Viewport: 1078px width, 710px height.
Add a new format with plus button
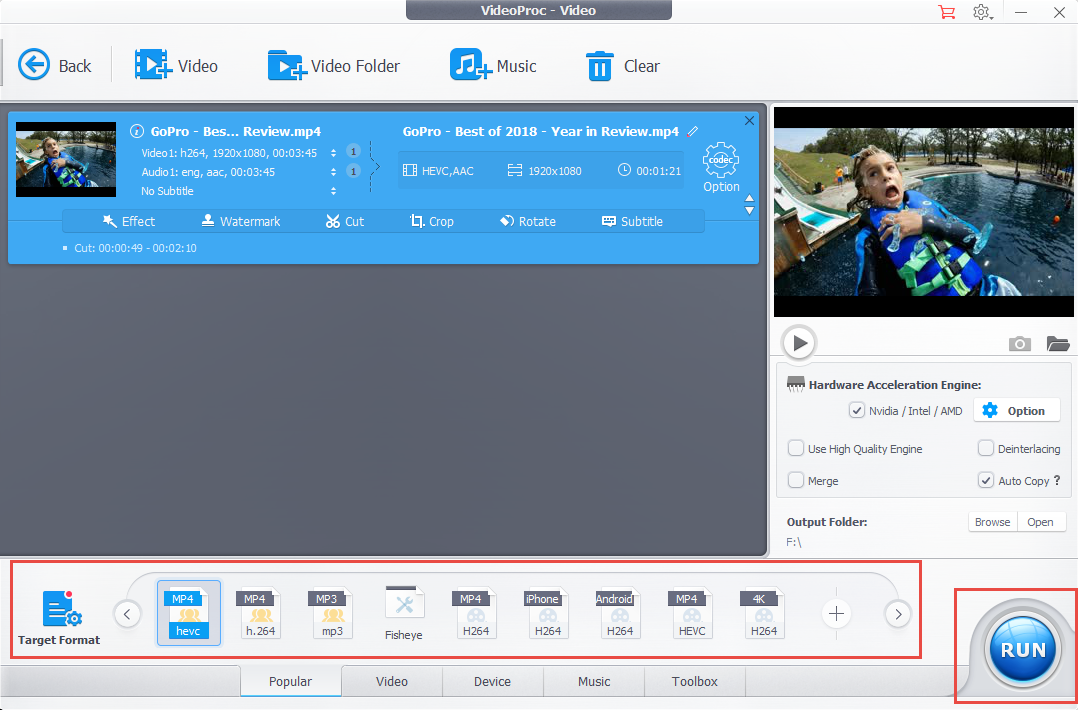(836, 613)
